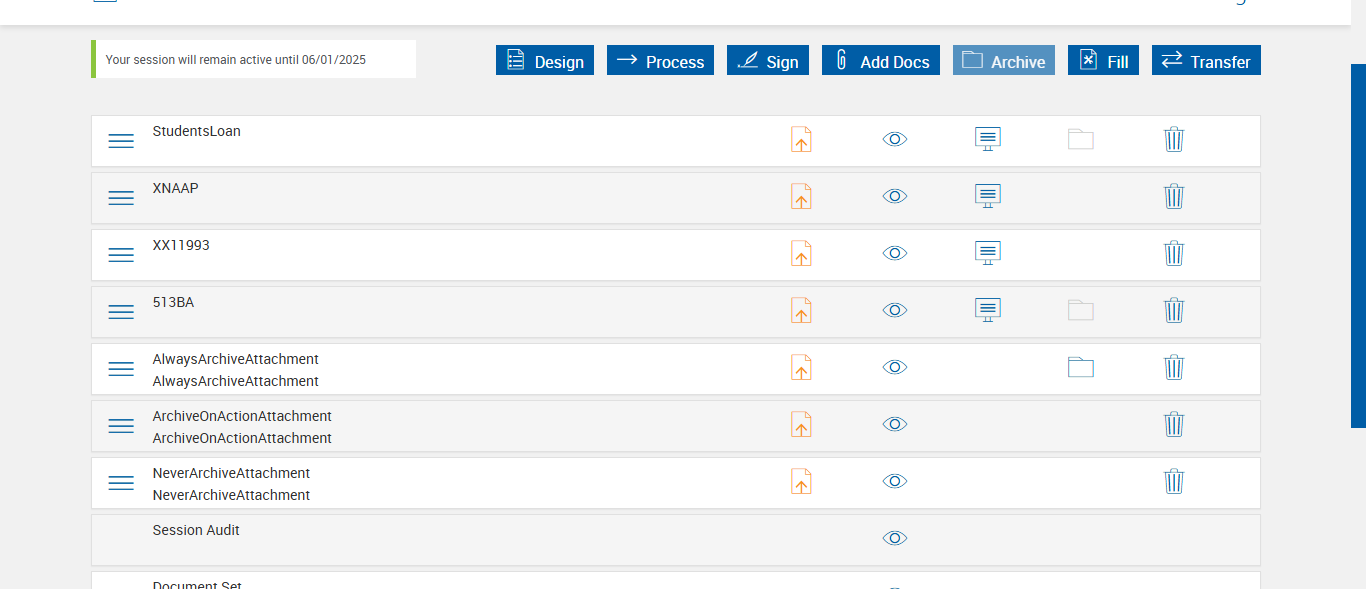The height and width of the screenshot is (589, 1366).
Task: Preview 513BA with the eye icon
Action: [895, 310]
